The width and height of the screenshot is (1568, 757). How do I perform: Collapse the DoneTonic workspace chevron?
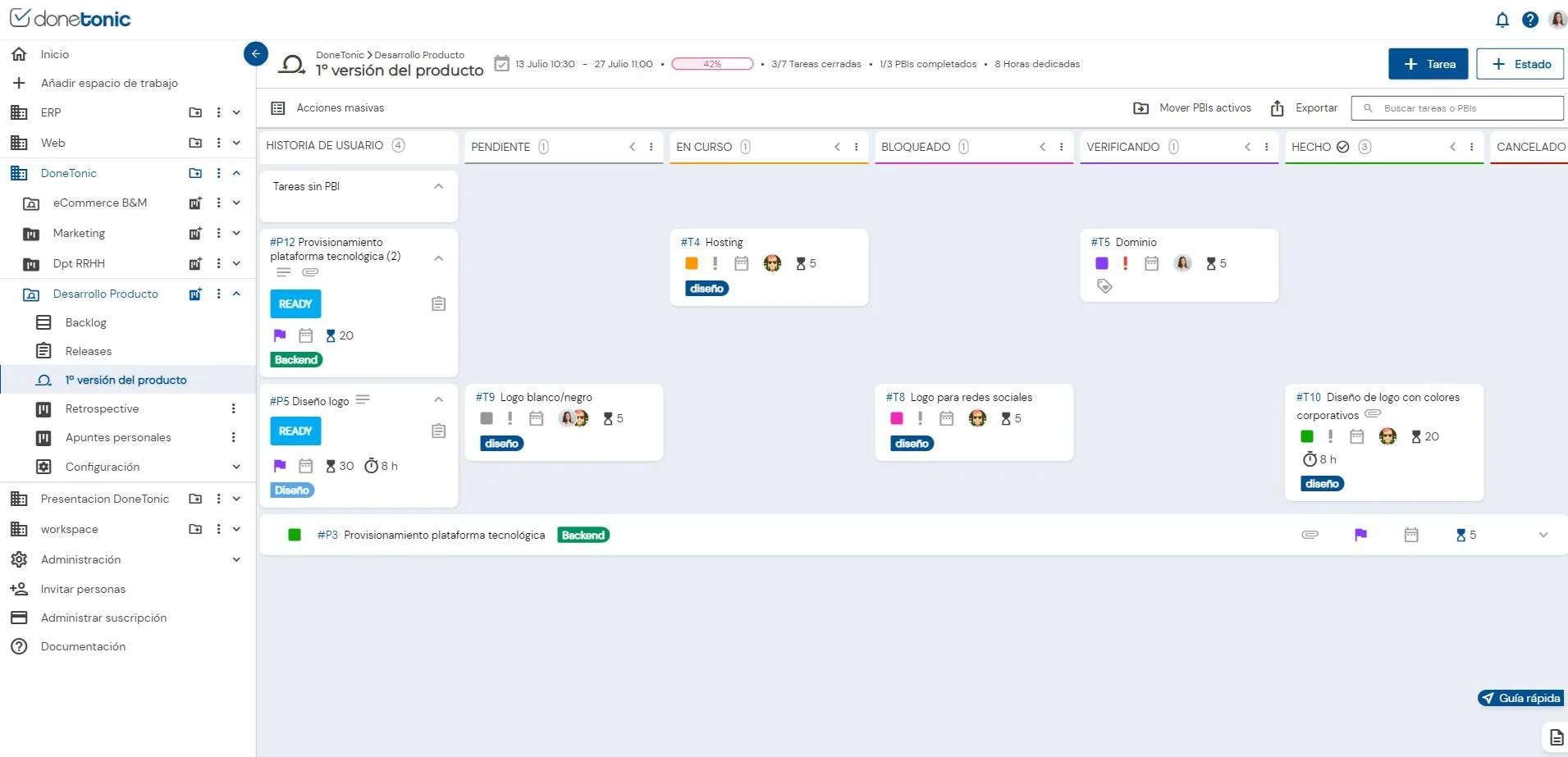click(236, 173)
